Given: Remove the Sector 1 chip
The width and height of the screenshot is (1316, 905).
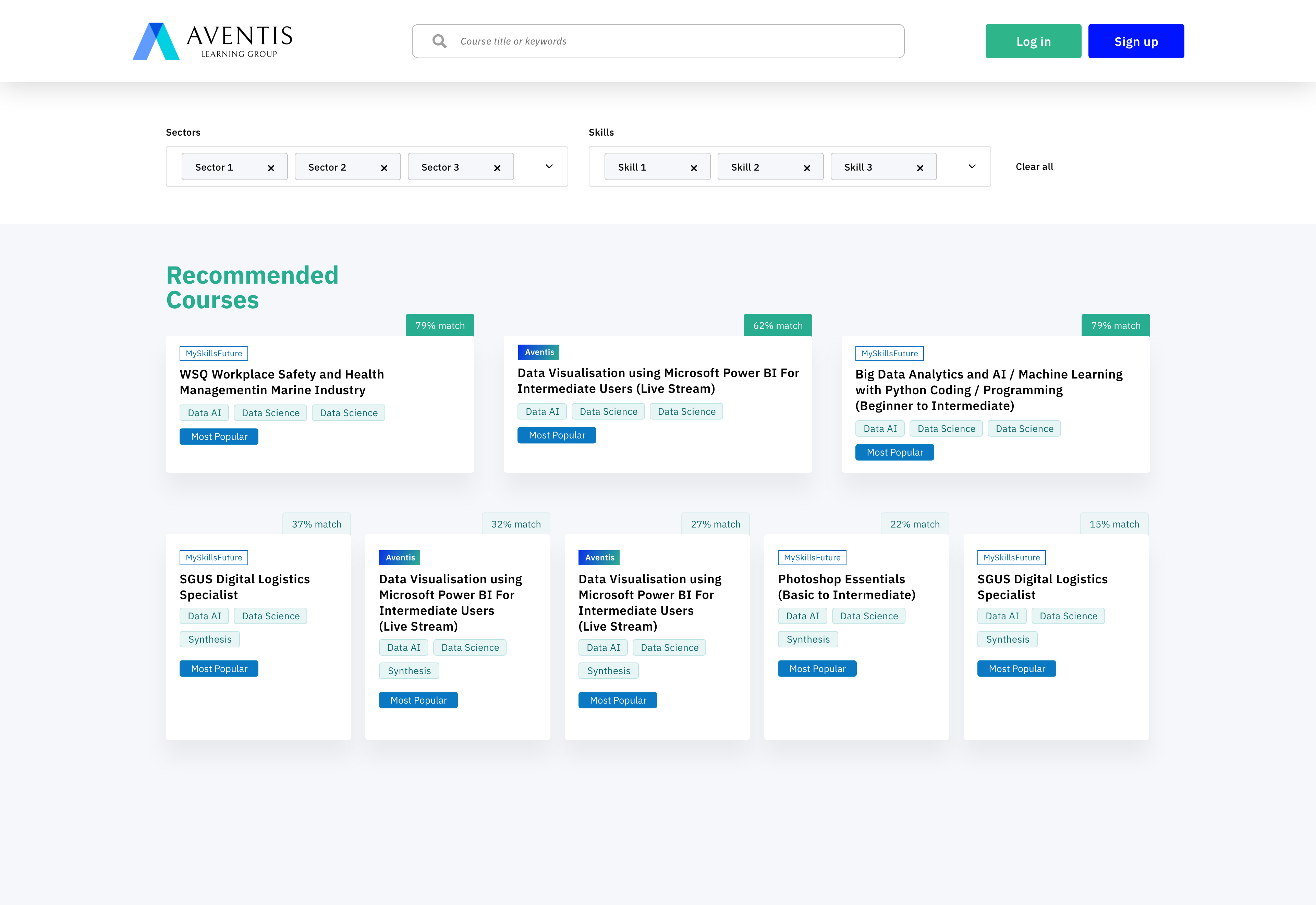Looking at the screenshot, I should 271,168.
